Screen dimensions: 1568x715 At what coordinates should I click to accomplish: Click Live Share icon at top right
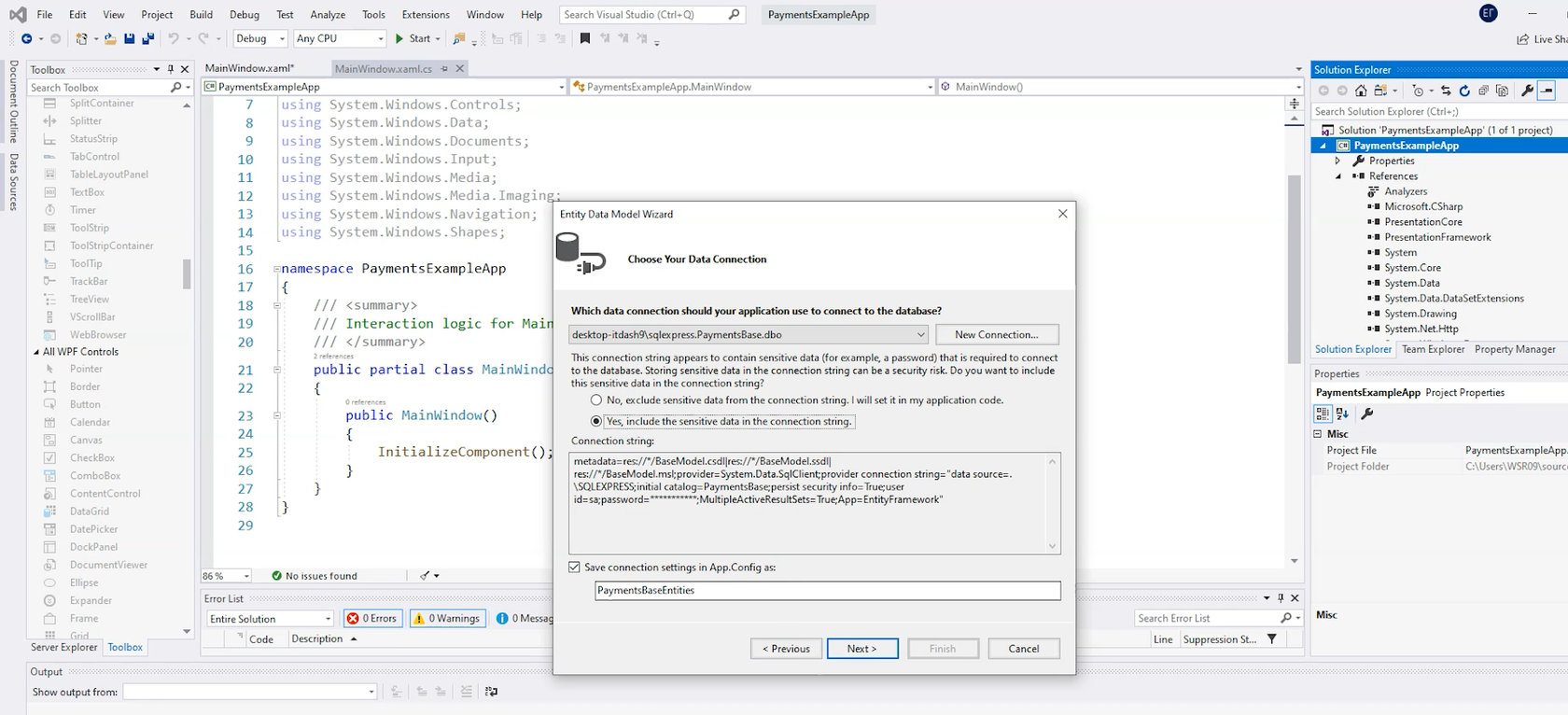pos(1523,39)
